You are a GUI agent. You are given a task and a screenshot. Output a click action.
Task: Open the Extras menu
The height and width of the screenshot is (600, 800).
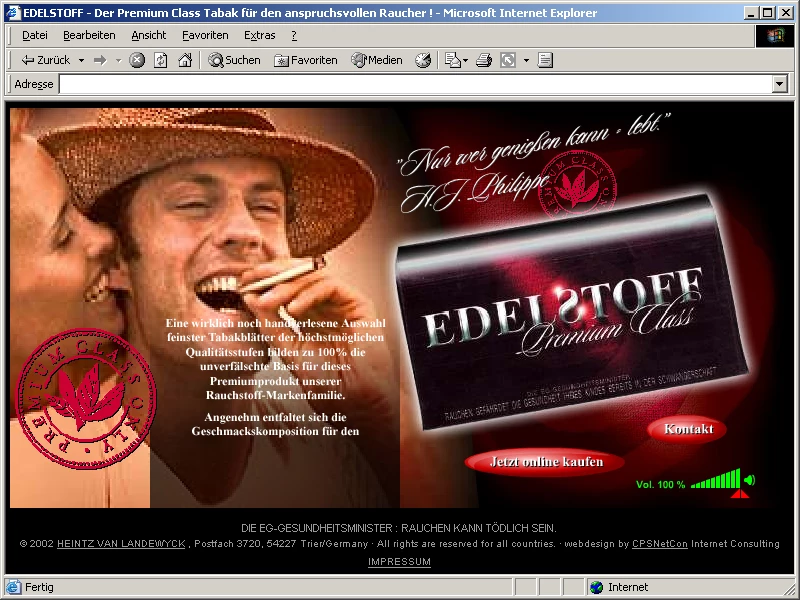click(259, 35)
